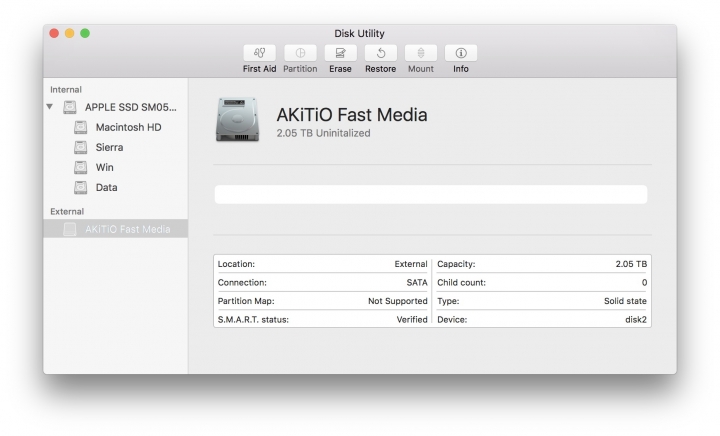The image size is (720, 436).
Task: Close the Disk Utility window
Action: pyautogui.click(x=54, y=34)
